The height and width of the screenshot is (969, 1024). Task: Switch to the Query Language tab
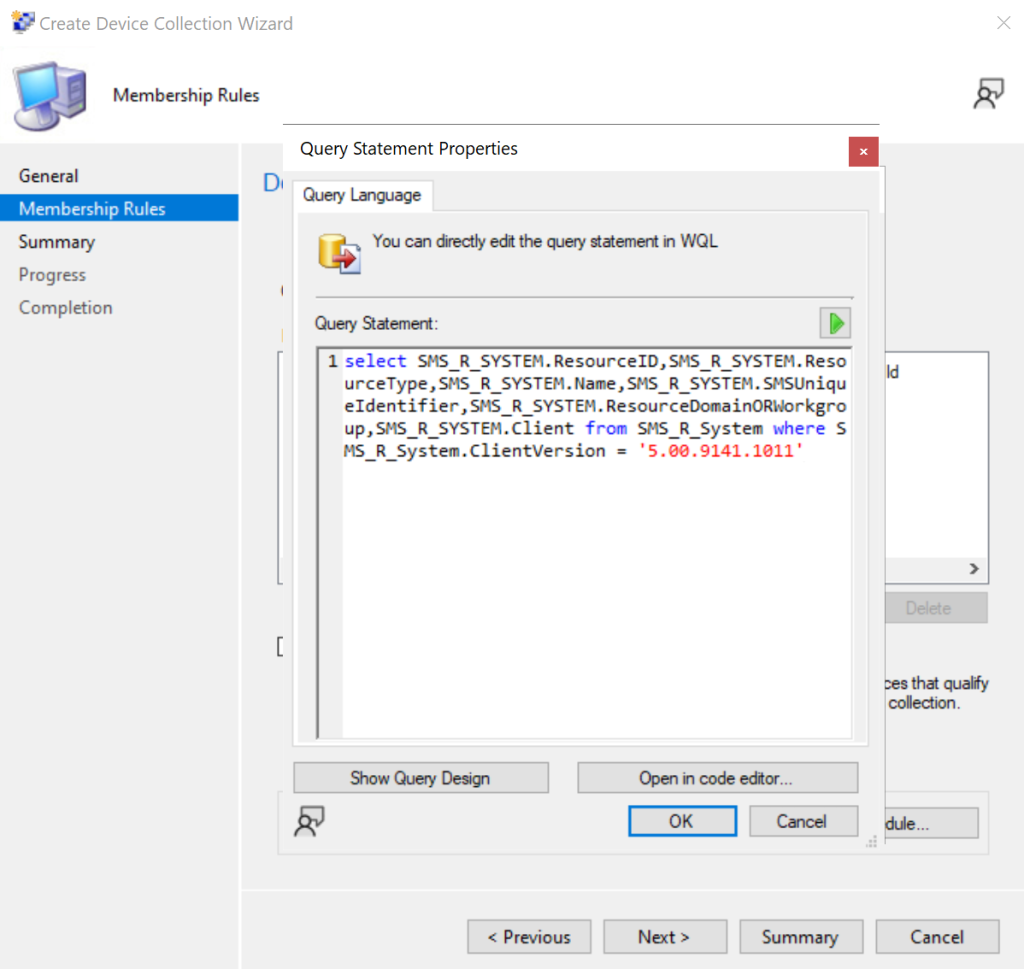point(362,195)
